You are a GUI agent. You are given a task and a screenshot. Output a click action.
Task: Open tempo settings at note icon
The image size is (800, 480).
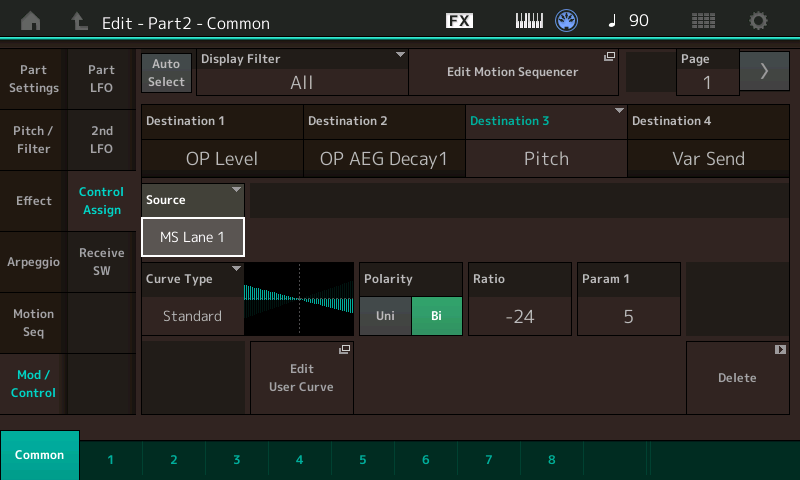pos(627,21)
